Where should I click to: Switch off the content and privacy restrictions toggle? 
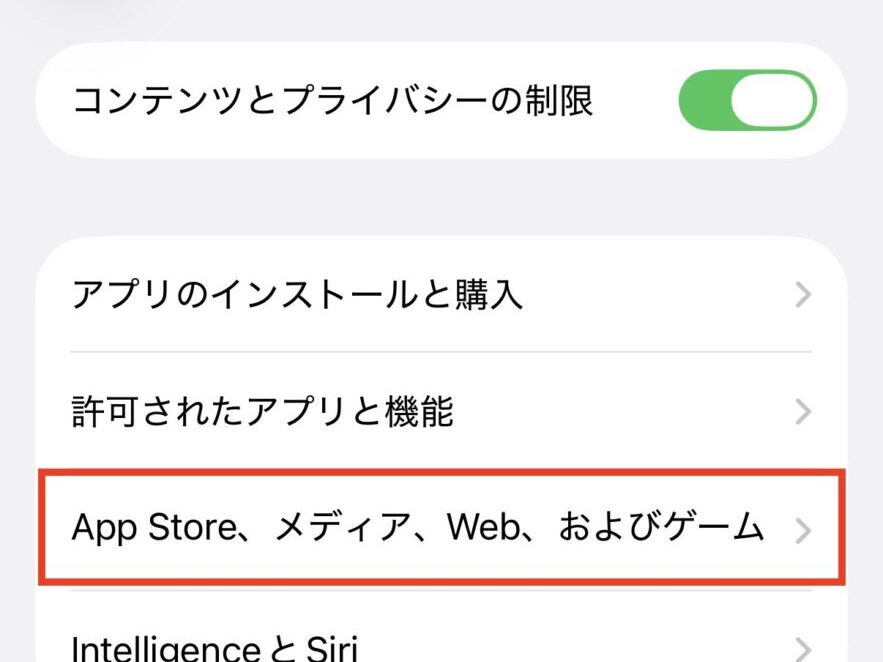748,100
